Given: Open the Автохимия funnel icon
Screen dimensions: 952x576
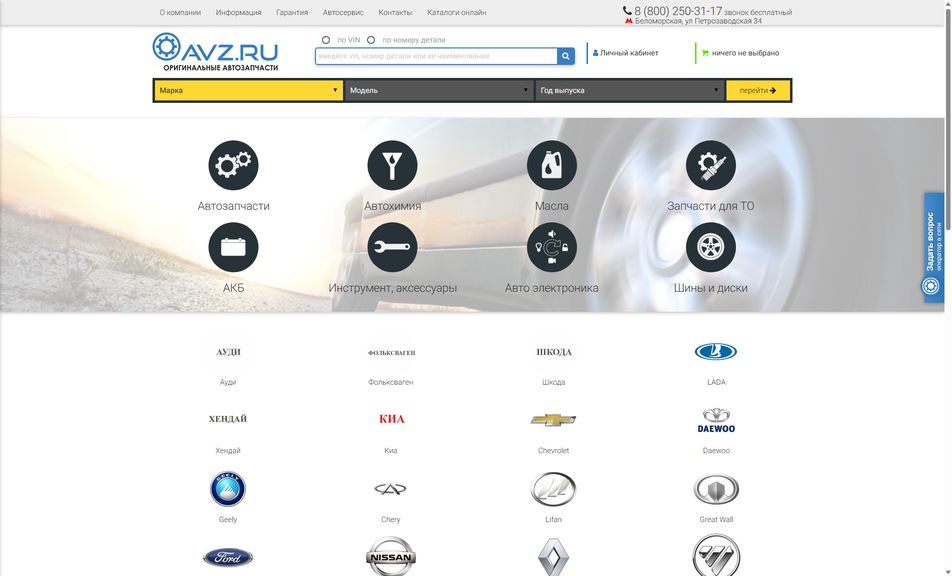Looking at the screenshot, I should (392, 165).
